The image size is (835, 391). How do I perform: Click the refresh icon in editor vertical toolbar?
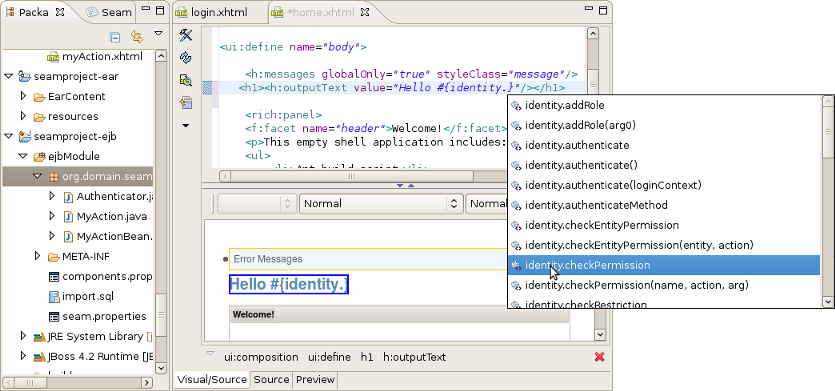click(185, 58)
